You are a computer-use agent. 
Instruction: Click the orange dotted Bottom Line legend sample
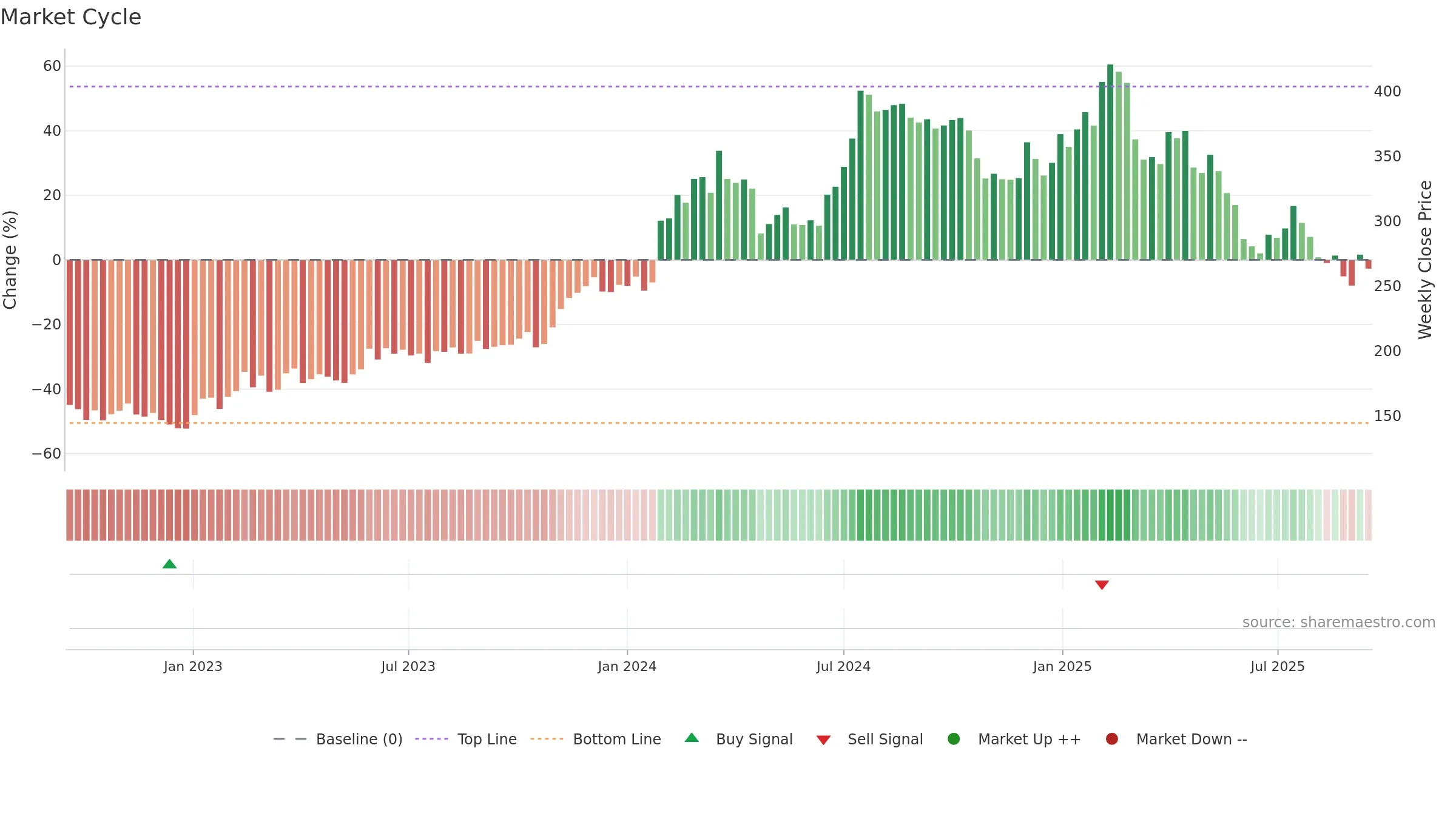pyautogui.click(x=547, y=739)
